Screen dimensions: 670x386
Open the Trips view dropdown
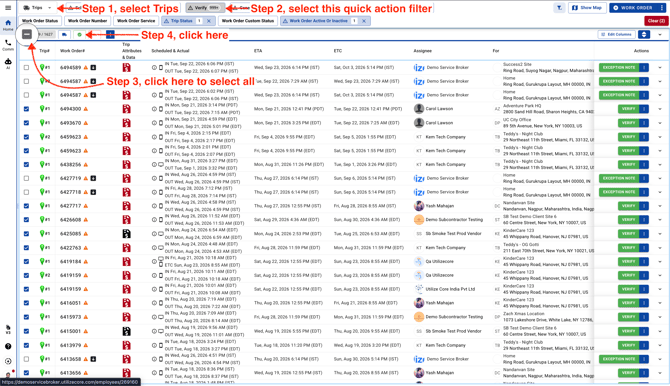point(37,8)
